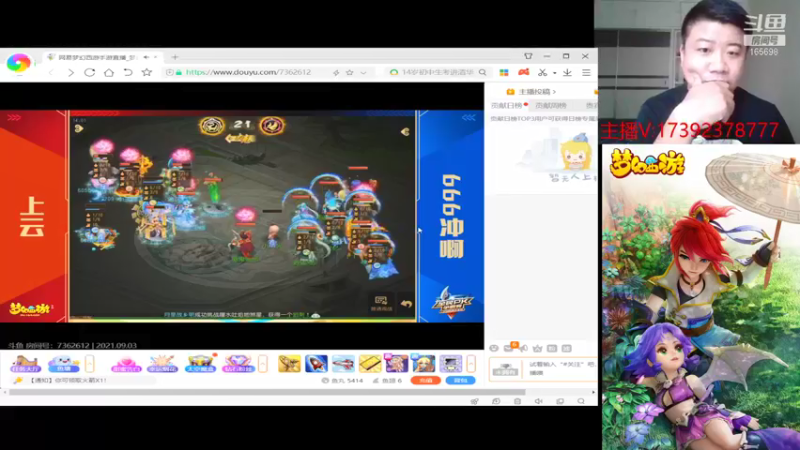
Task: Go back in the browser
Action: [x=51, y=73]
